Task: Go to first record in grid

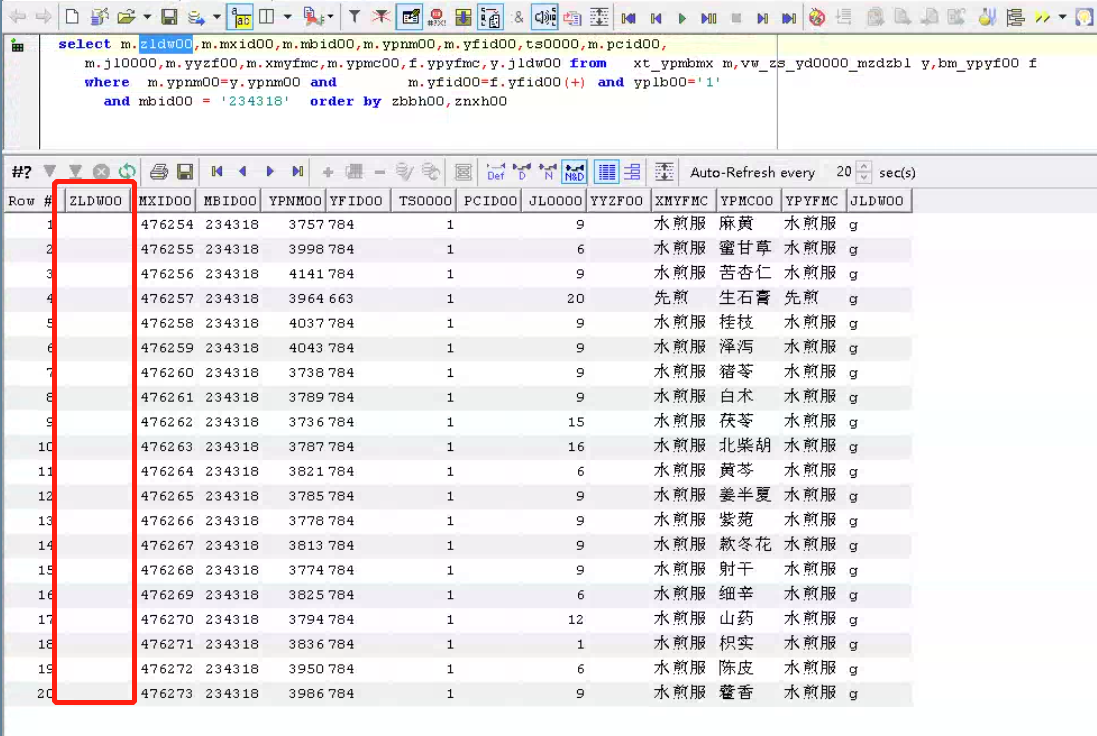Action: point(217,171)
